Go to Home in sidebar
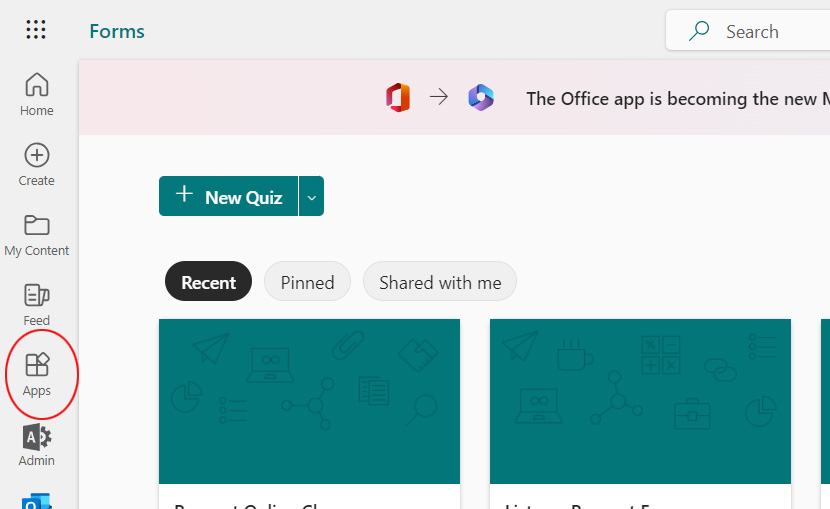 (x=37, y=94)
